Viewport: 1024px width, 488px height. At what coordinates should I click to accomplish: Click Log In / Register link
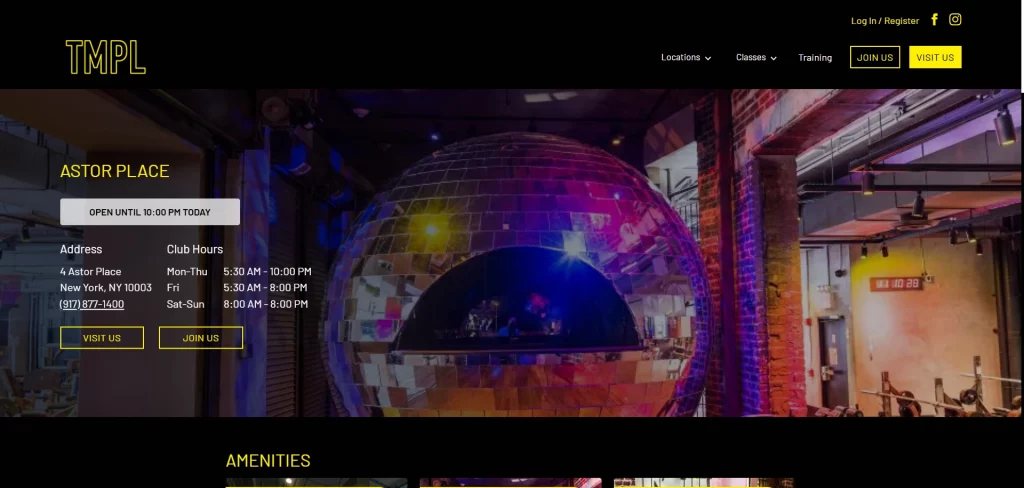885,21
